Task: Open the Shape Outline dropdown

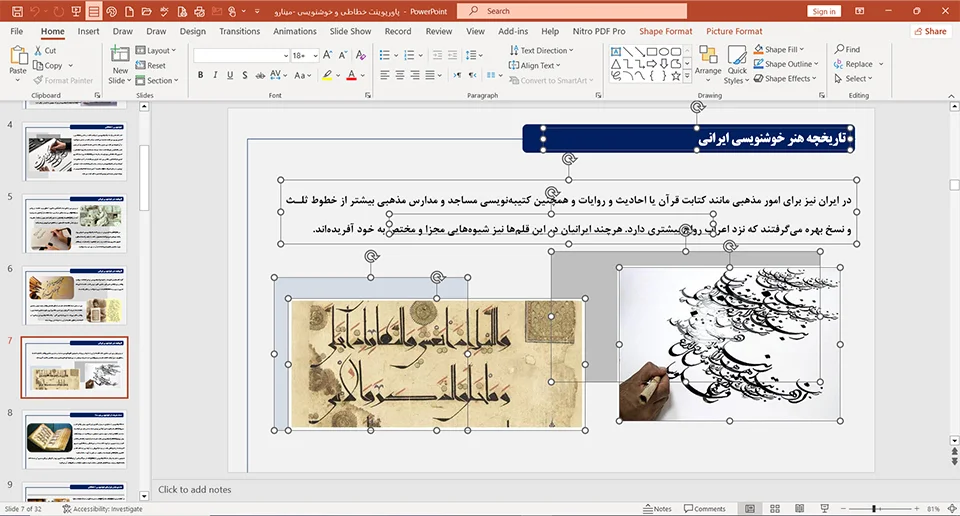Action: pos(786,64)
